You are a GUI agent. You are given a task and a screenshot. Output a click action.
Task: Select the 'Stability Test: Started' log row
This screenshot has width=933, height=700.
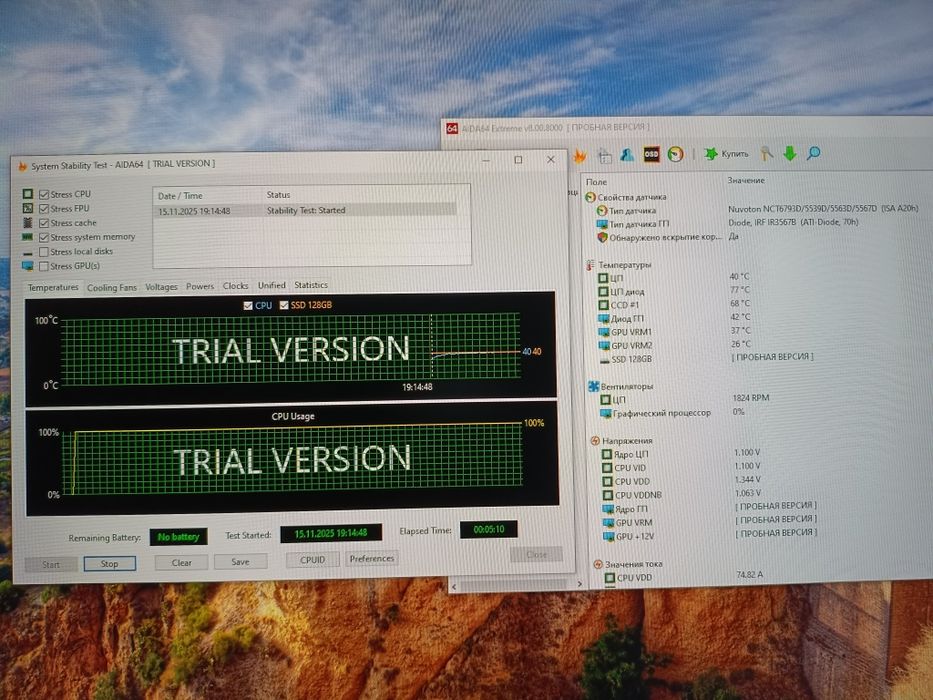[x=305, y=210]
